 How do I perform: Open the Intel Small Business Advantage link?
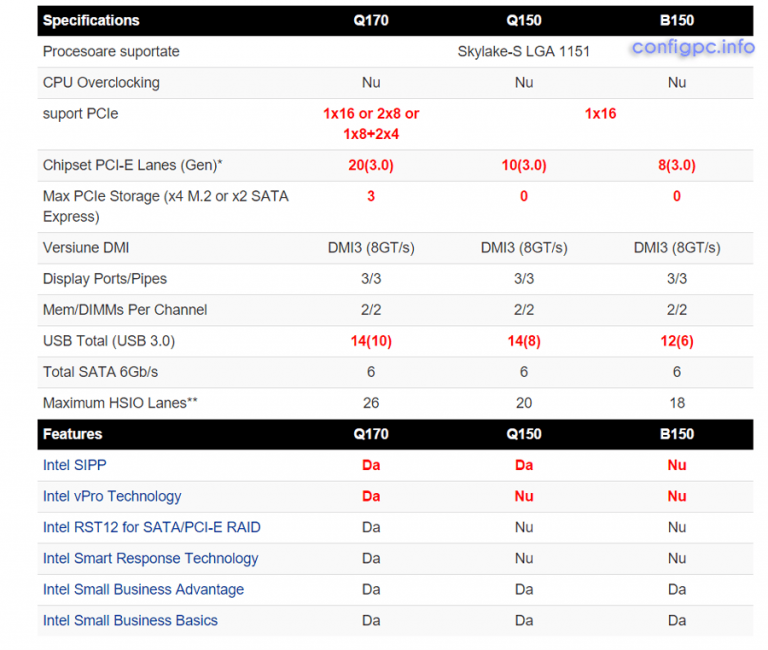tap(143, 589)
